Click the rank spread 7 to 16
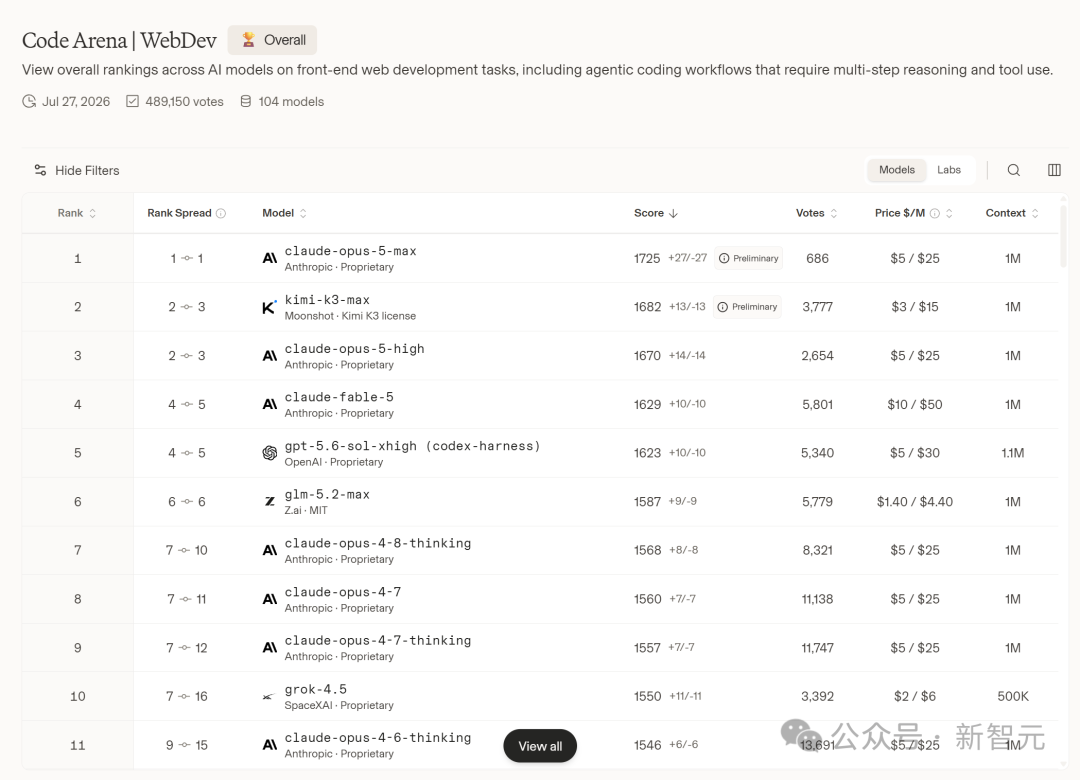The image size is (1080, 780). click(187, 697)
